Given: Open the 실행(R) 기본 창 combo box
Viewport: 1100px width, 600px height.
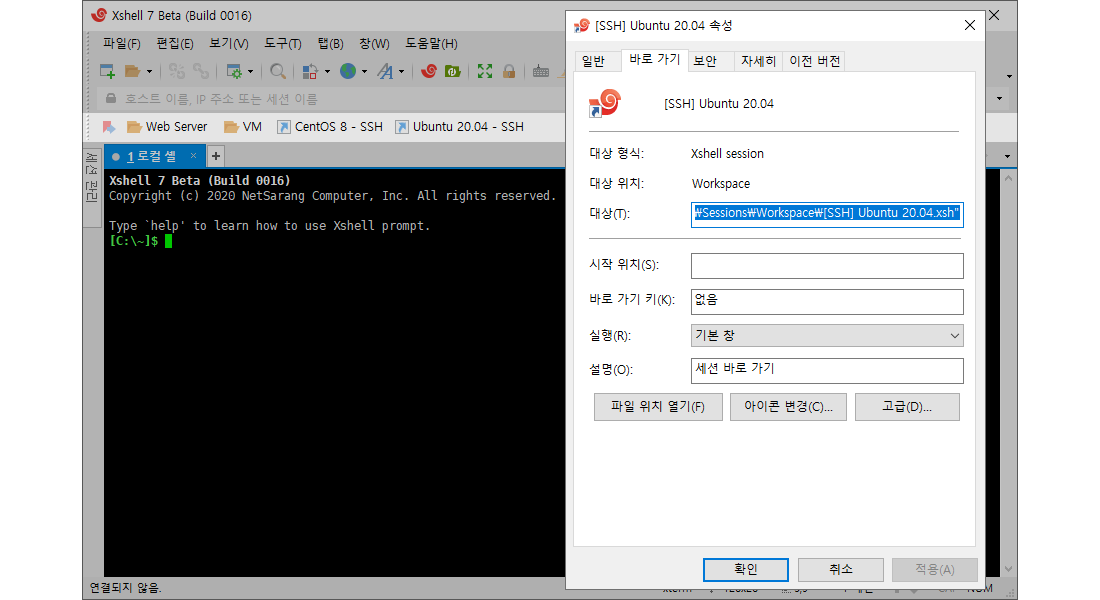Looking at the screenshot, I should coord(827,335).
